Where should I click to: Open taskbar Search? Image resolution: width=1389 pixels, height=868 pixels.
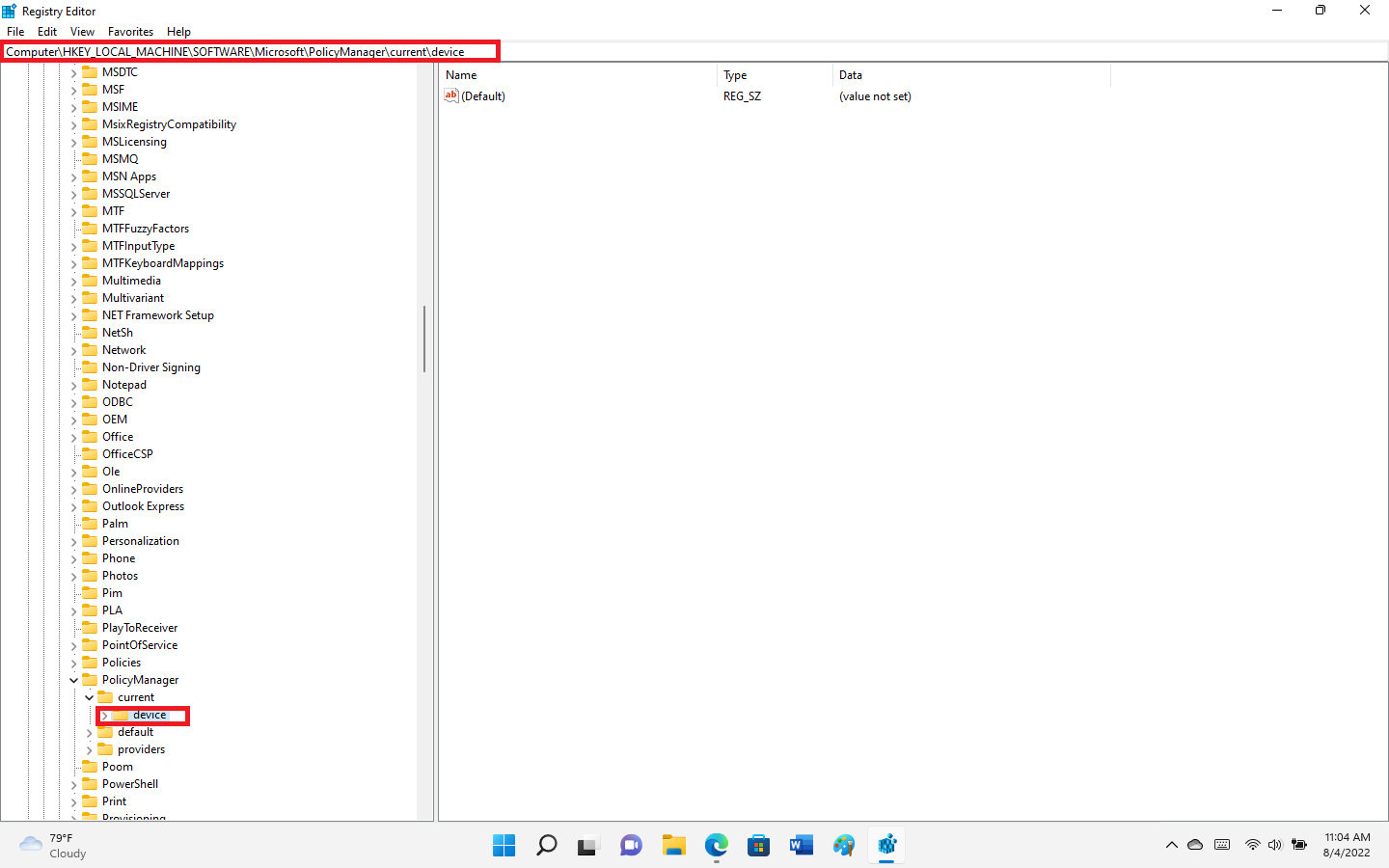coord(546,846)
